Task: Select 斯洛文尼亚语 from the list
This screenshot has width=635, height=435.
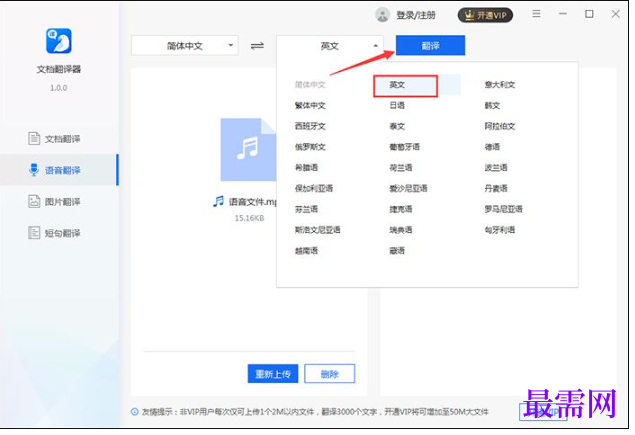Action: tap(318, 230)
